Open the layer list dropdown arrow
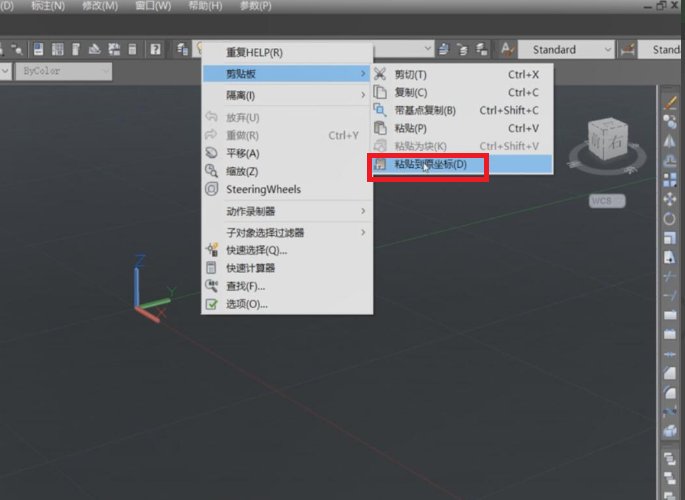Viewport: 685px width, 500px height. click(428, 48)
